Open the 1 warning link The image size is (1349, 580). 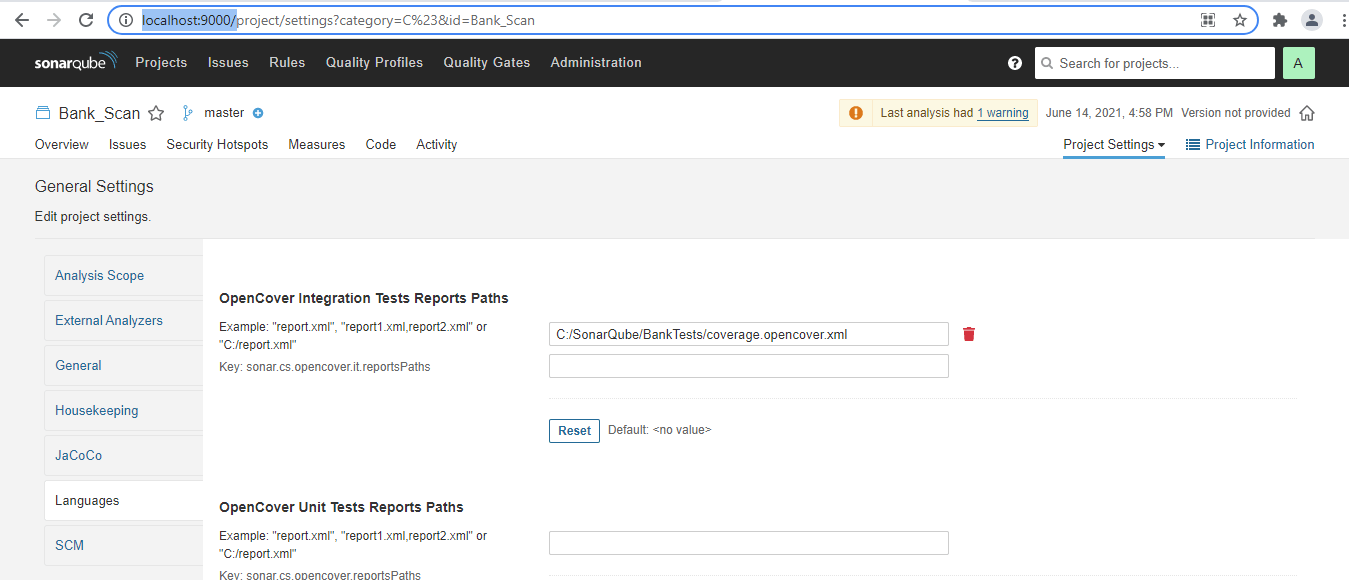tap(1003, 113)
